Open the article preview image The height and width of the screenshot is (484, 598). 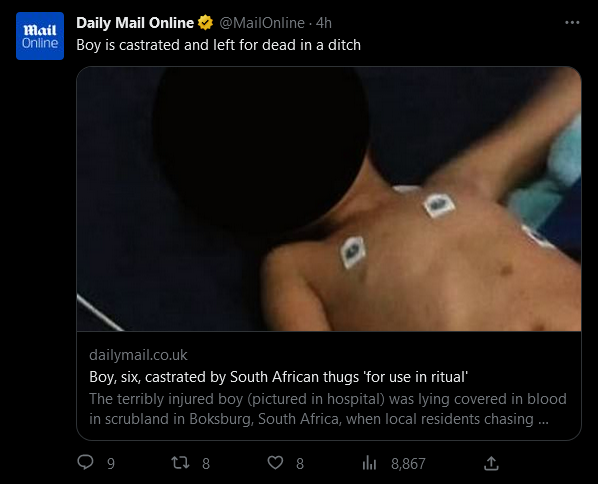(x=329, y=199)
